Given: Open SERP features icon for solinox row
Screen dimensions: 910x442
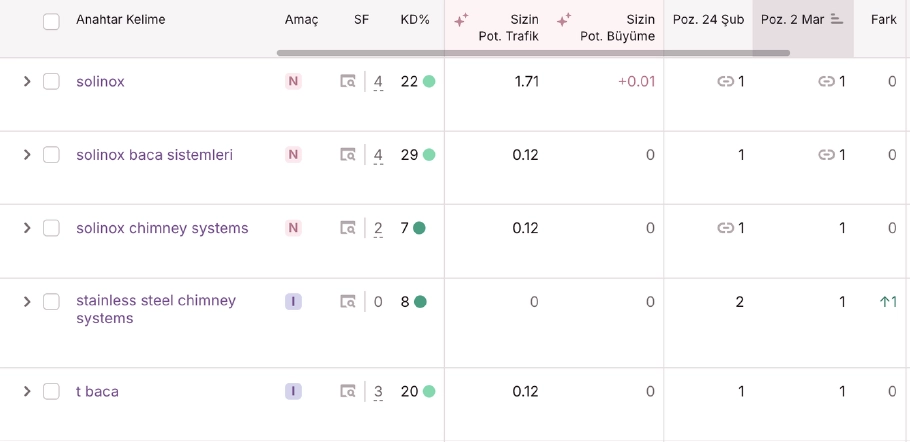Looking at the screenshot, I should 348,82.
